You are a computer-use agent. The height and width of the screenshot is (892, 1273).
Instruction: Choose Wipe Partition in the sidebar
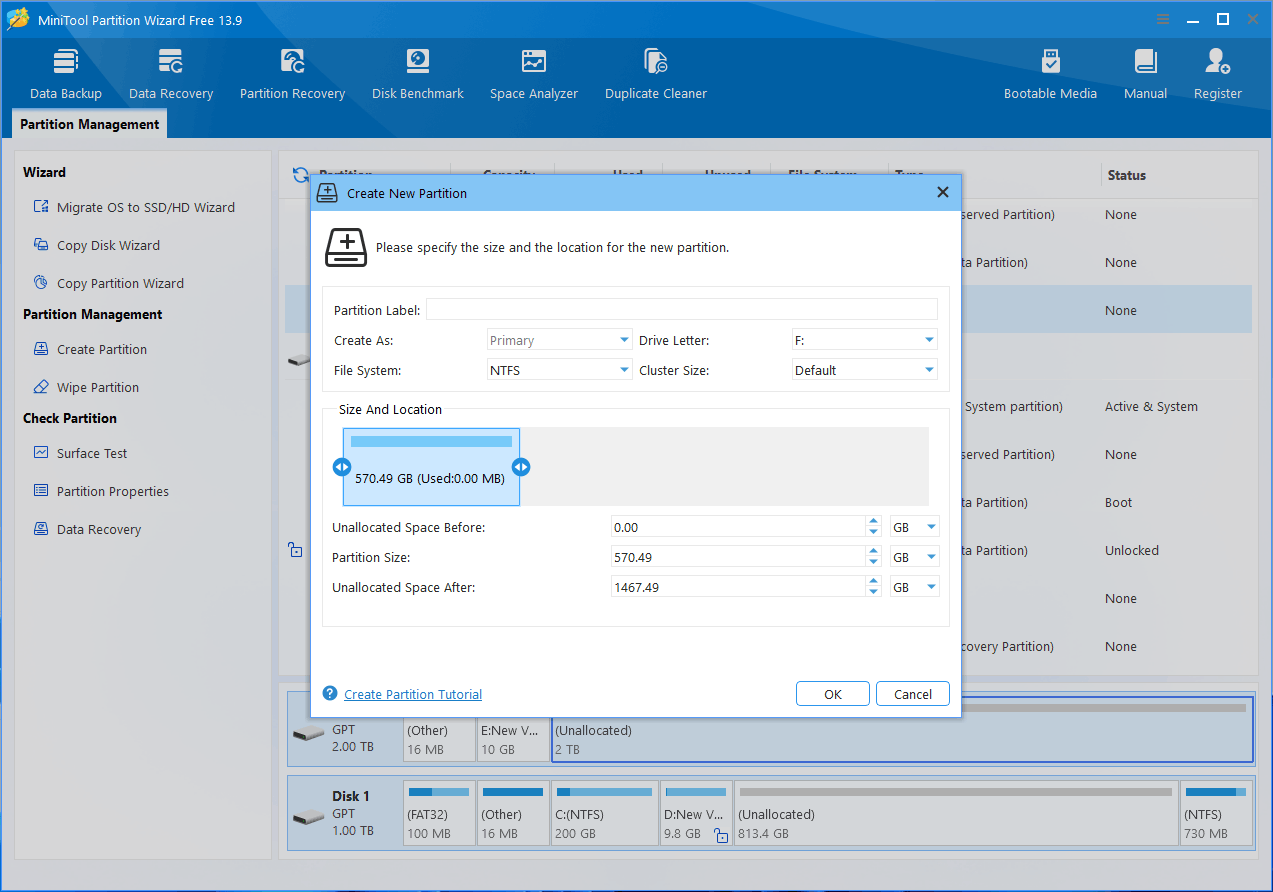click(x=87, y=387)
